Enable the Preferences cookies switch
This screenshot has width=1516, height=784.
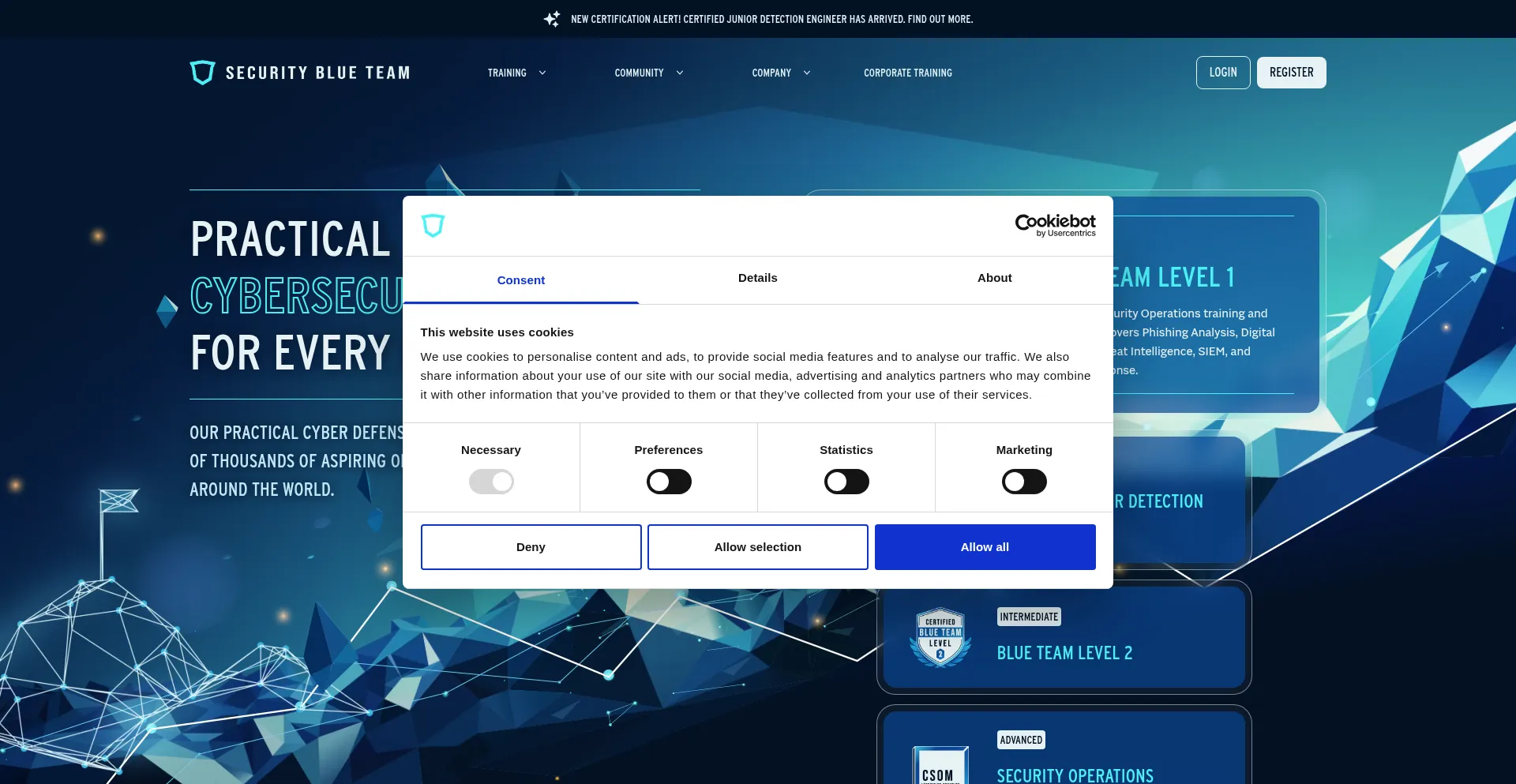click(x=669, y=482)
